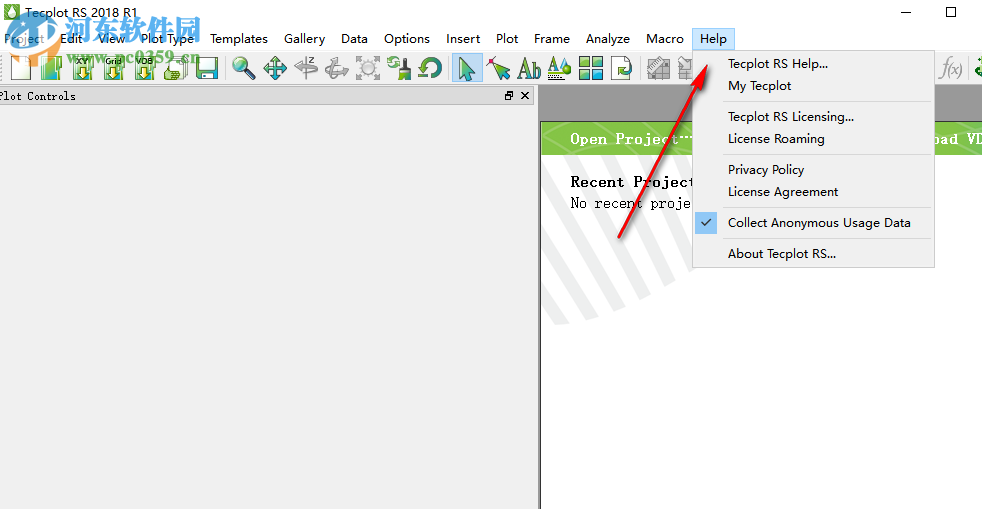Click the stacked folders with hand icon
Screen dimensions: 982x509
coord(175,68)
